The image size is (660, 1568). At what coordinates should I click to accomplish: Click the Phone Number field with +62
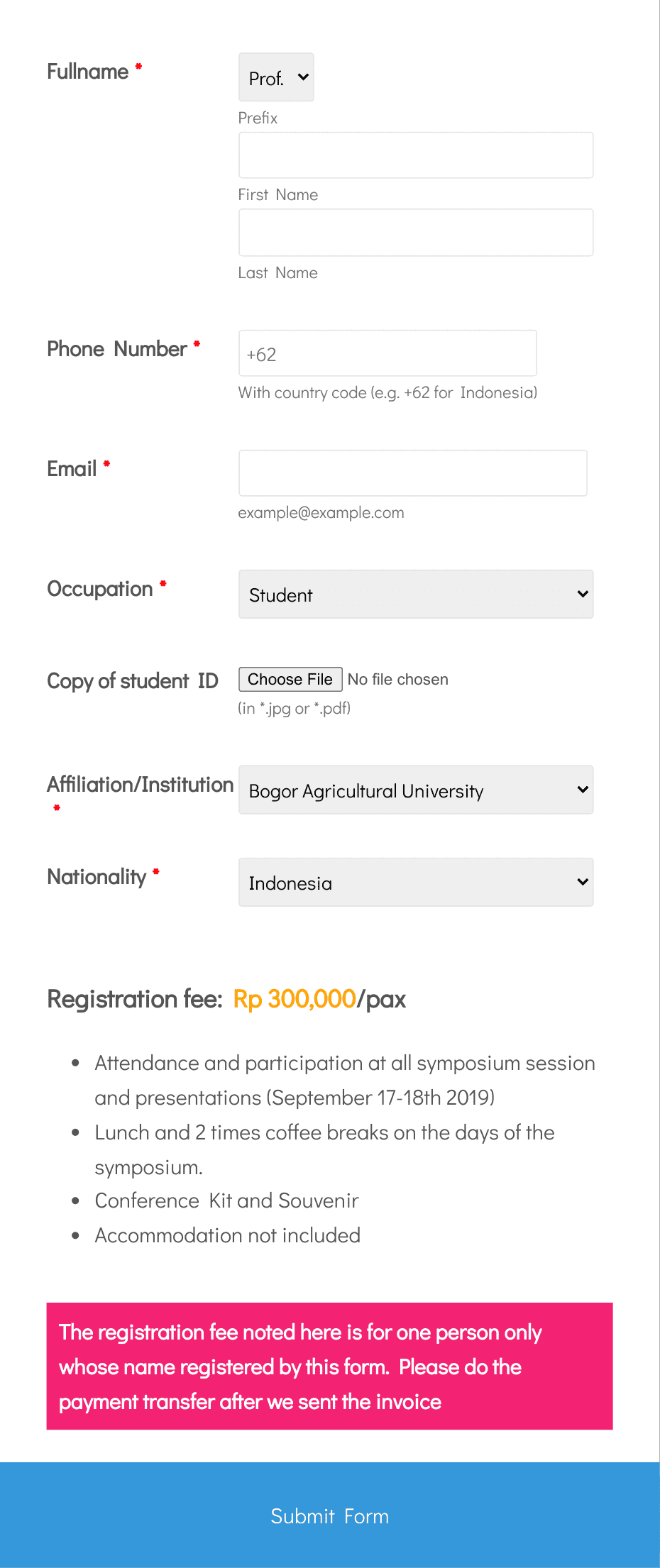pyautogui.click(x=387, y=353)
